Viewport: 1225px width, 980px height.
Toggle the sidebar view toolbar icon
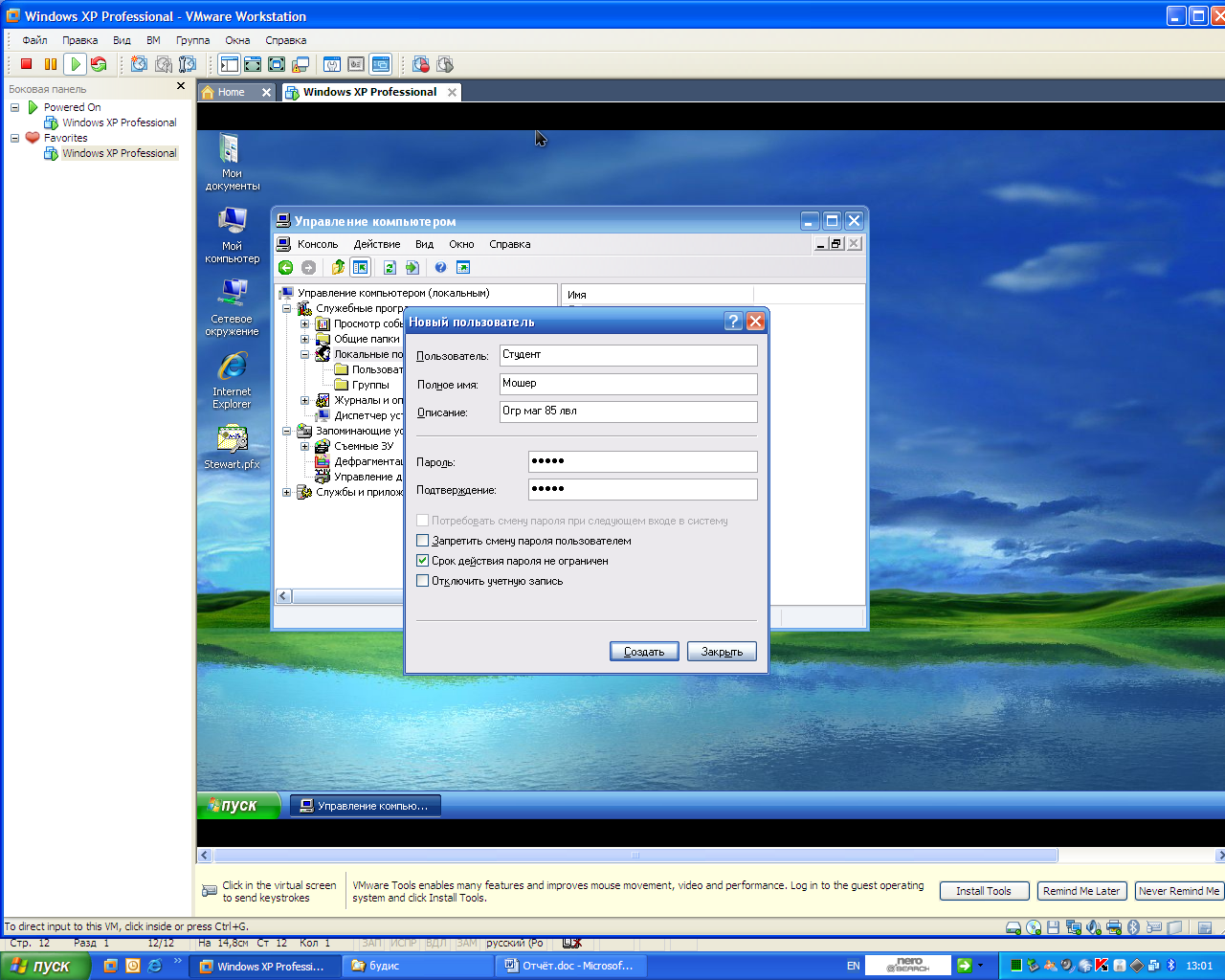pos(229,64)
